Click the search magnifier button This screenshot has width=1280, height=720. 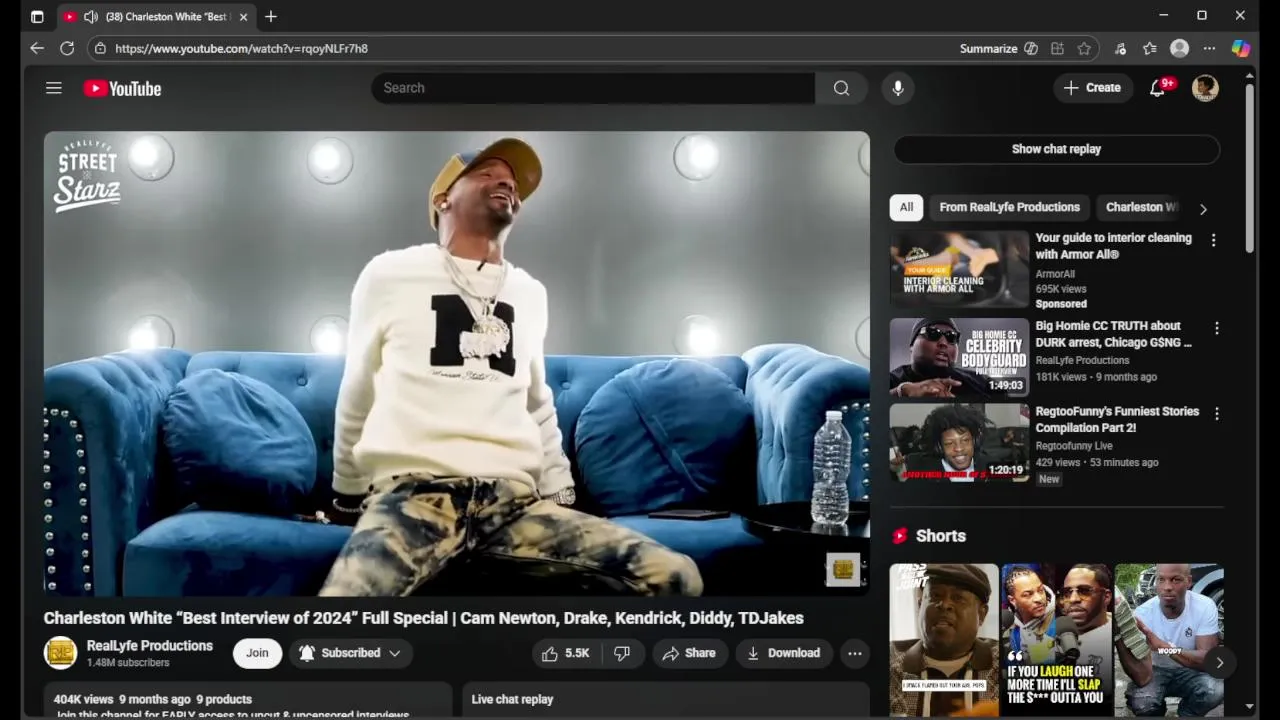841,88
